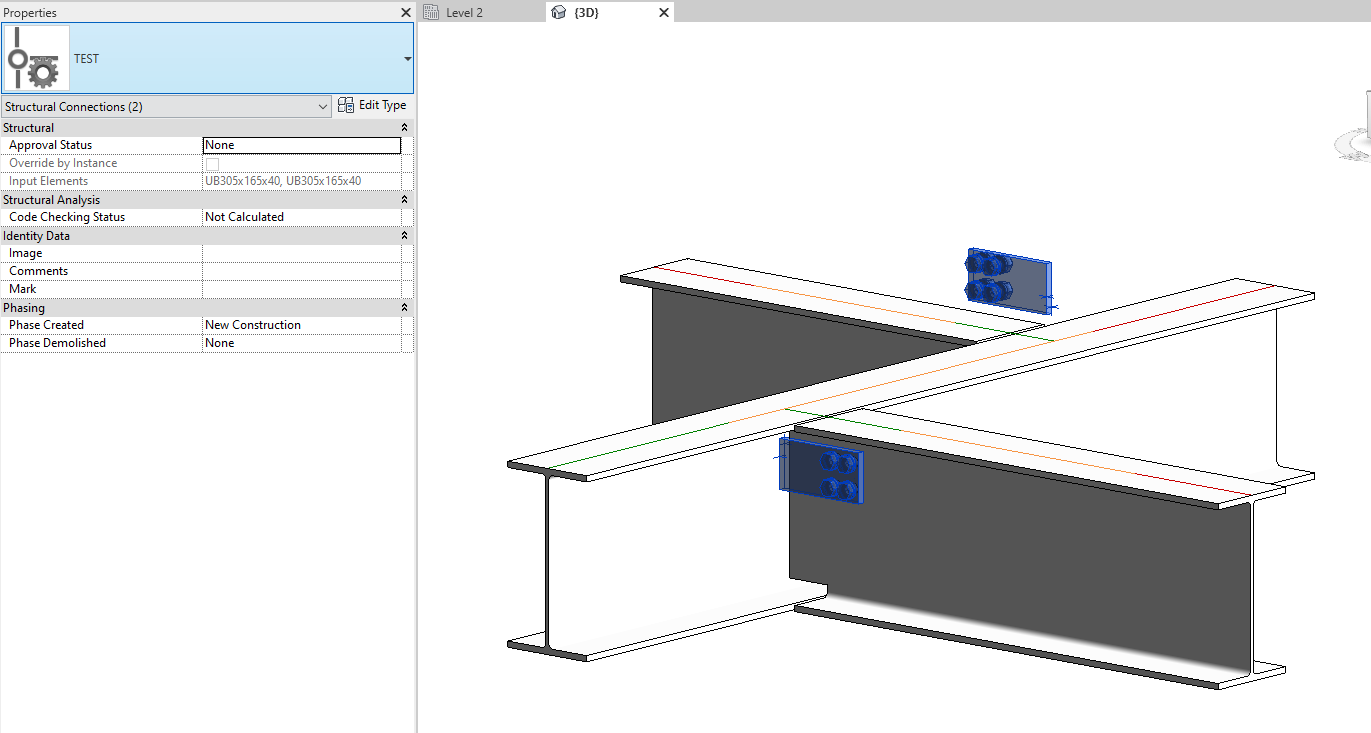Select the upper blue bolted connection plate
This screenshot has width=1371, height=733.
tap(1008, 281)
